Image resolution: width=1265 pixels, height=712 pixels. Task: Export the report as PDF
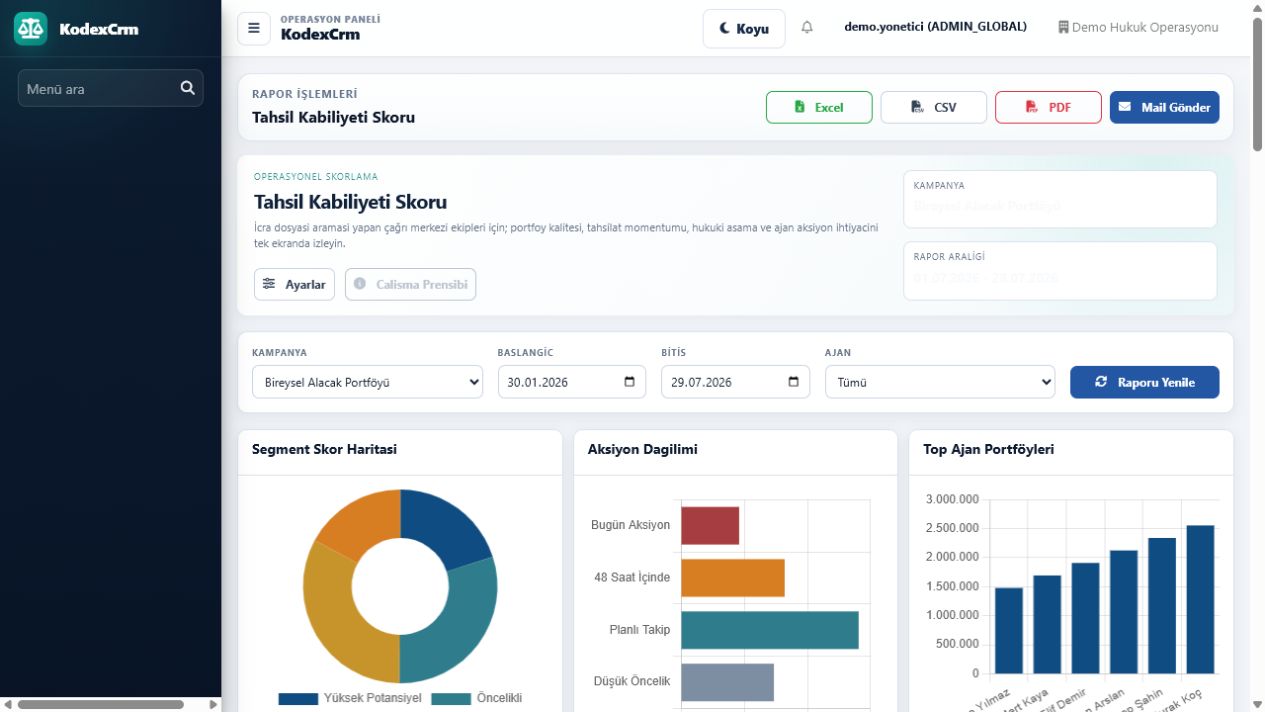tap(1048, 107)
